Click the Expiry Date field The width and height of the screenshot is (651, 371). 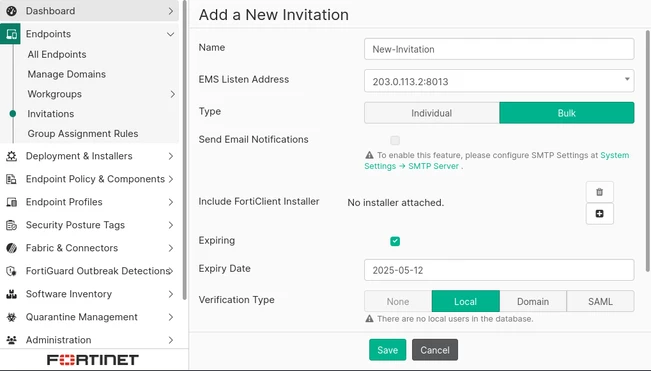tap(499, 270)
